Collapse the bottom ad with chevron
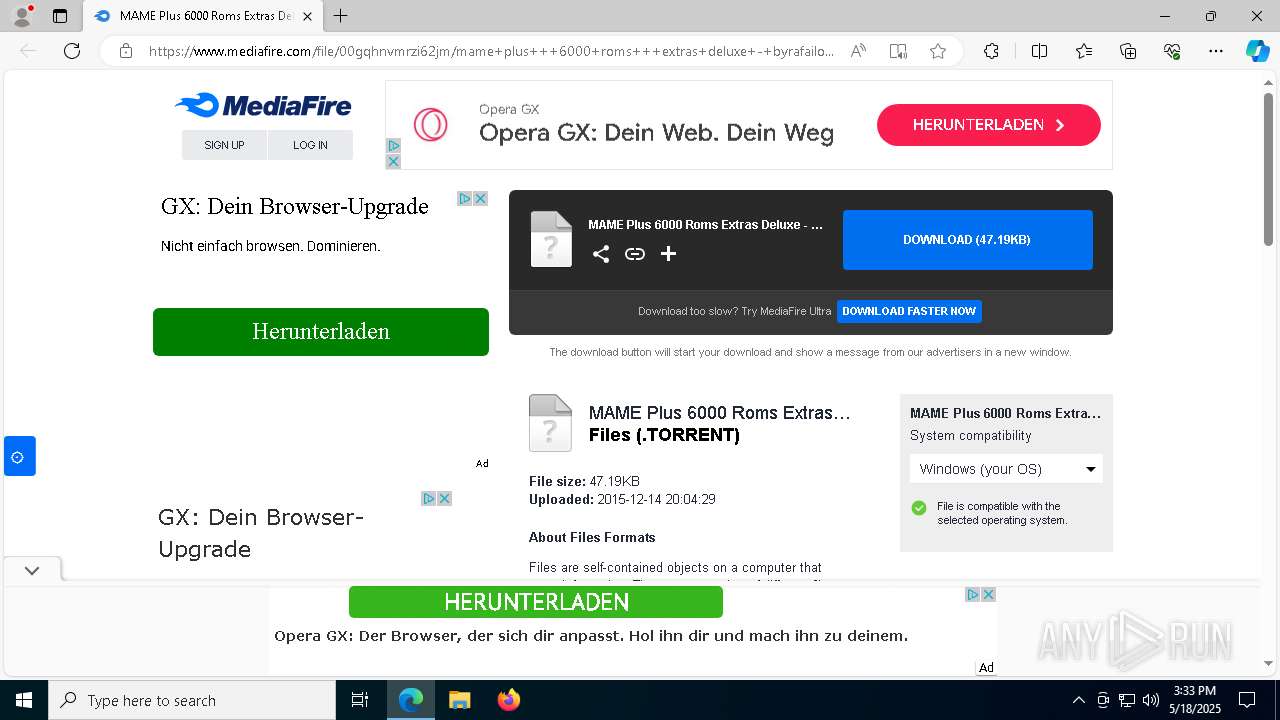The image size is (1280, 720). point(32,570)
